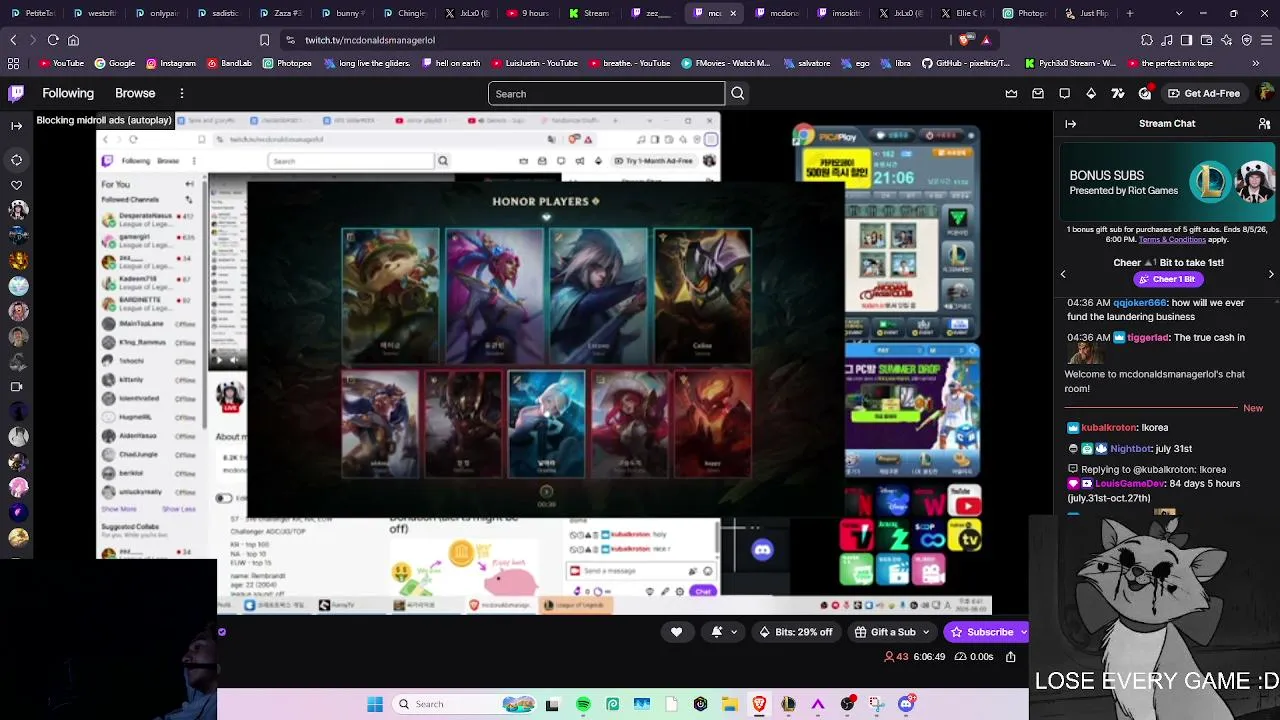Open the Twitch notifications inbox icon

[x=1038, y=93]
